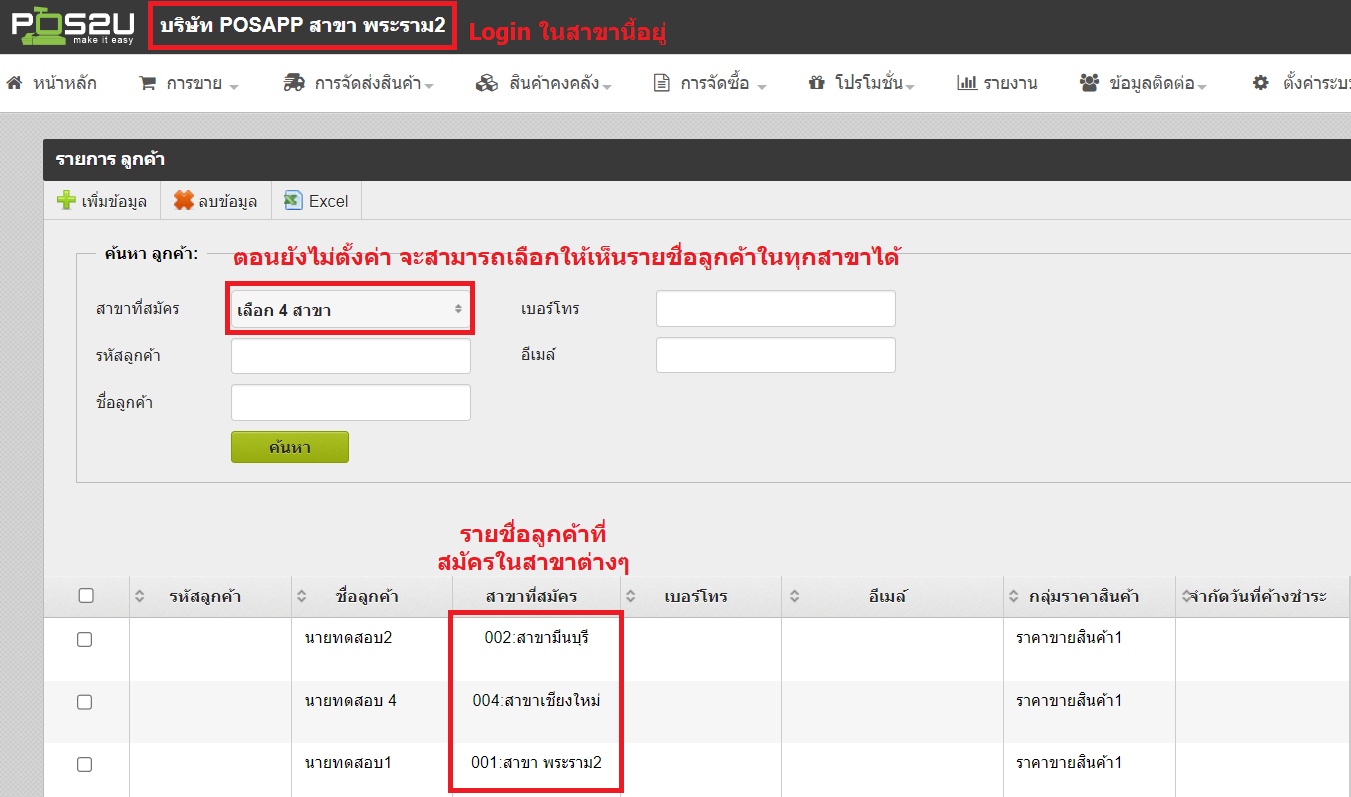This screenshot has width=1351, height=797.
Task: Open the branch dropdown showing เลือก 4 สาขา
Action: click(x=350, y=310)
